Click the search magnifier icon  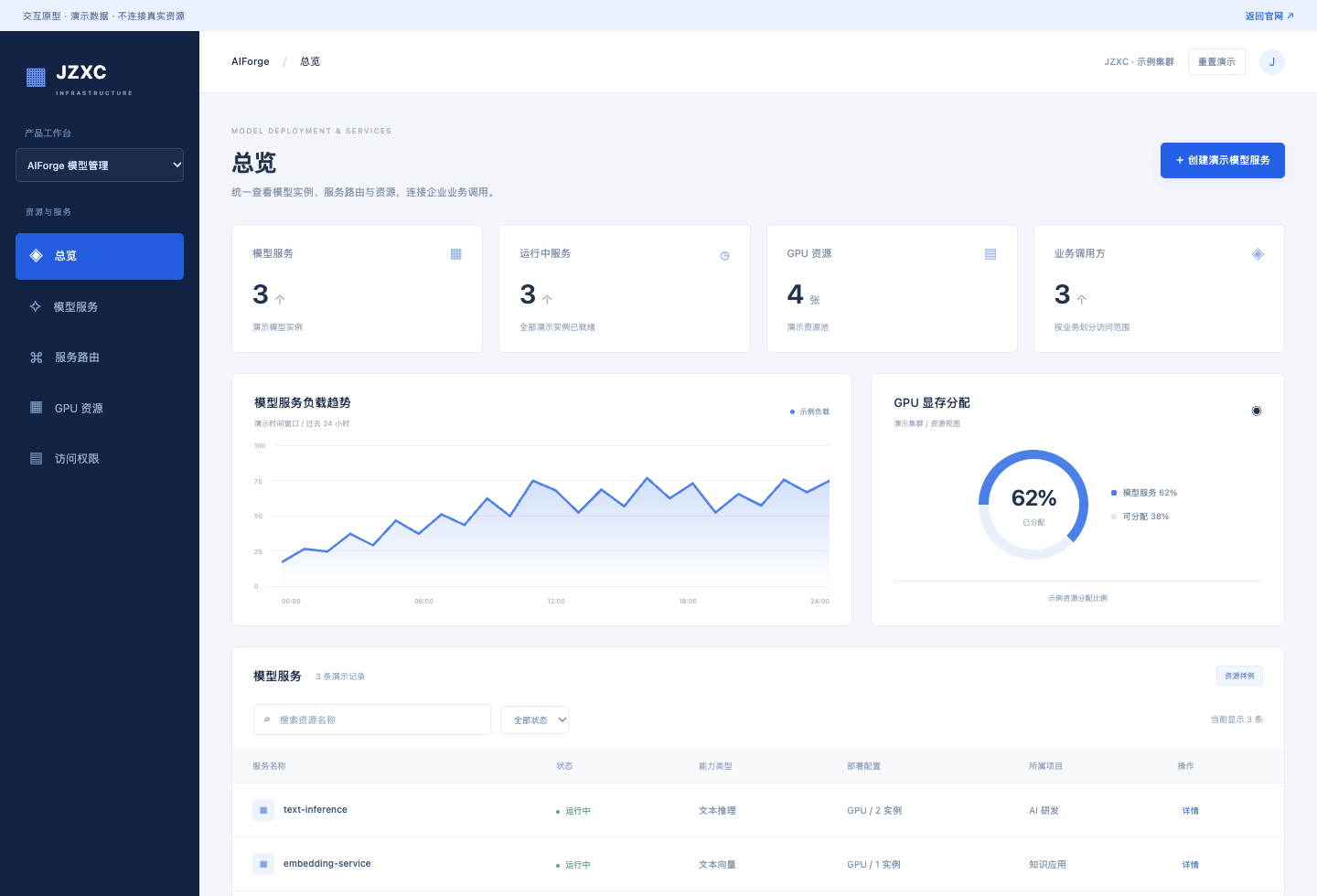(x=267, y=720)
